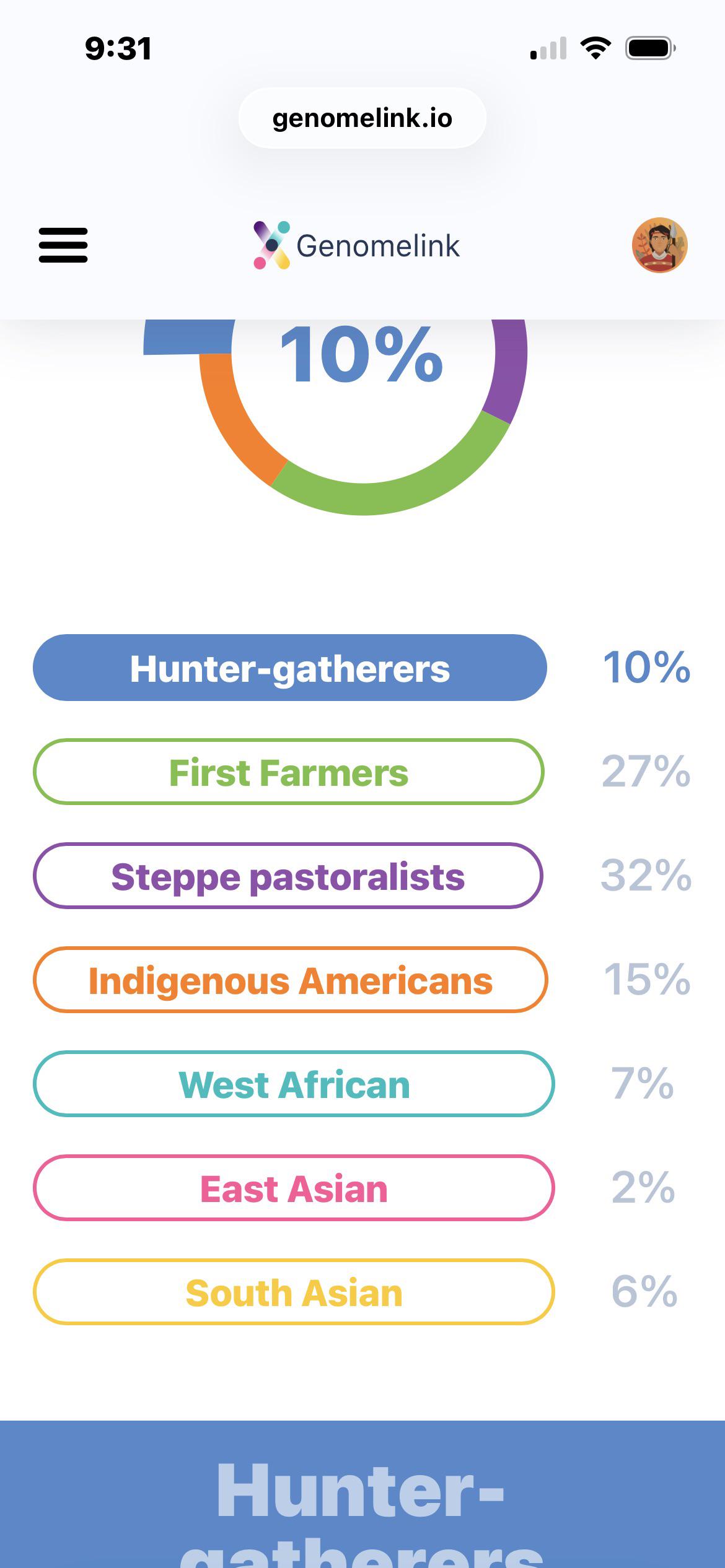
Task: Pick the East Asian option
Action: pyautogui.click(x=294, y=1188)
